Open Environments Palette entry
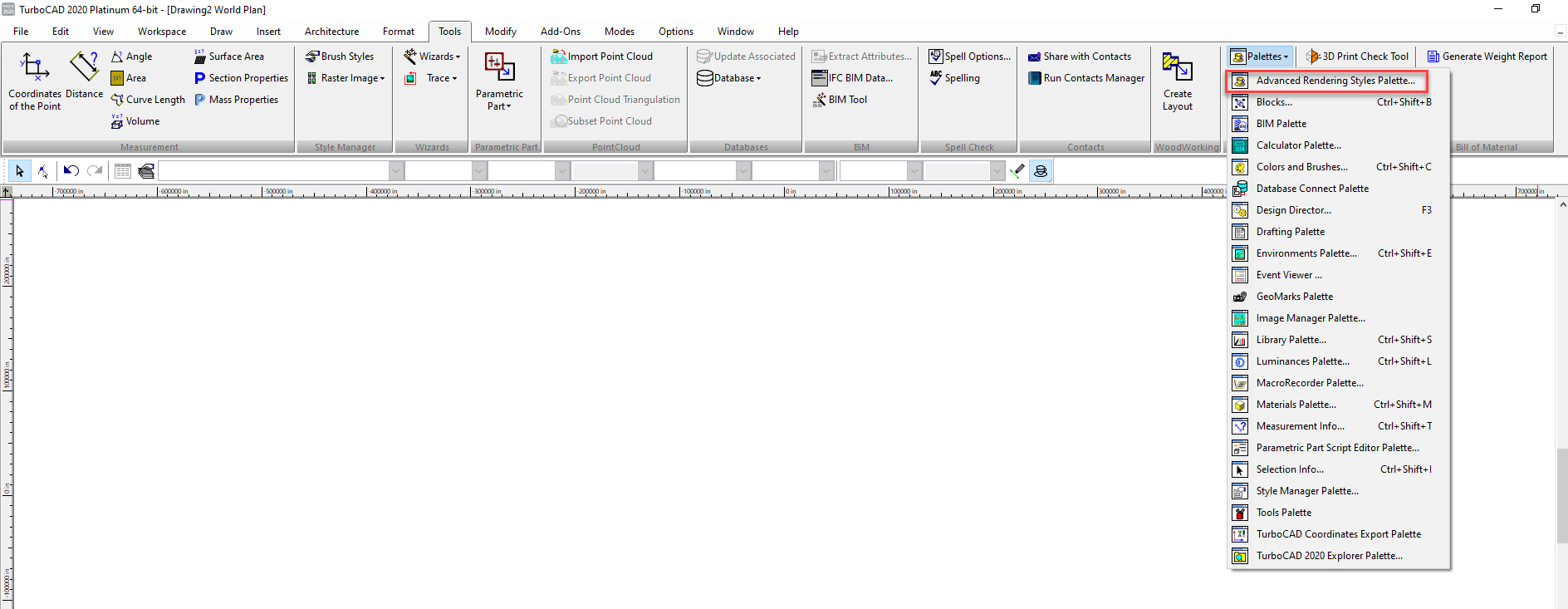 pyautogui.click(x=1338, y=253)
